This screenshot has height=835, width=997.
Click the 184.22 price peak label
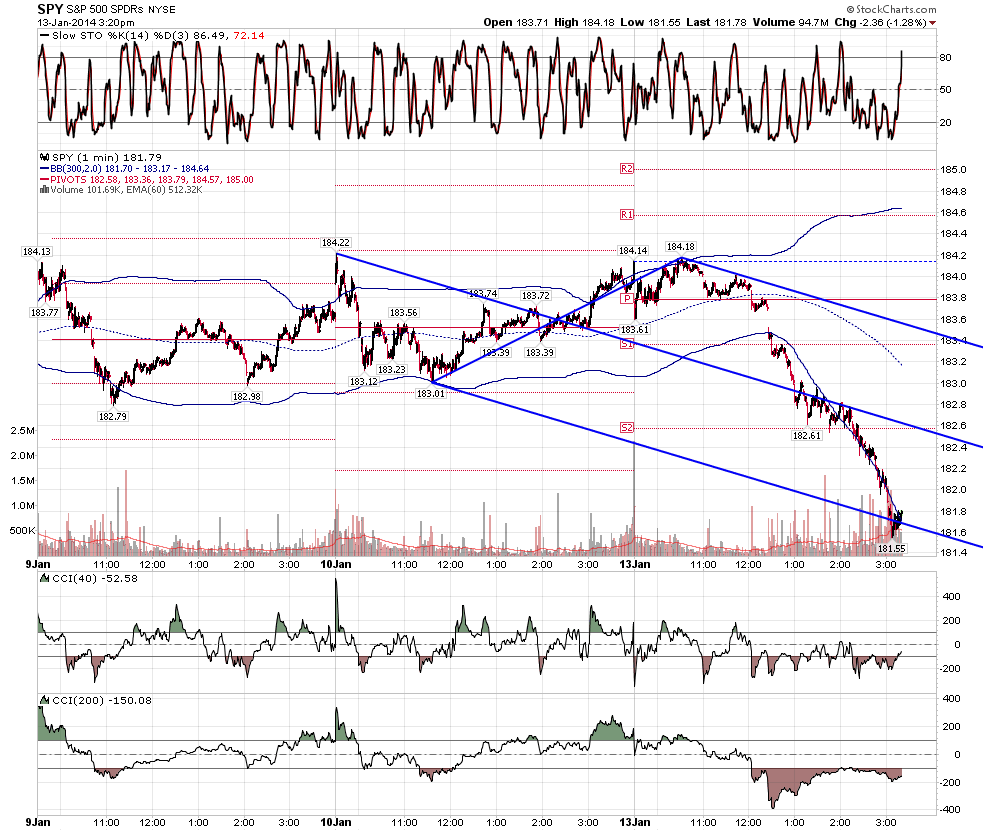335,242
